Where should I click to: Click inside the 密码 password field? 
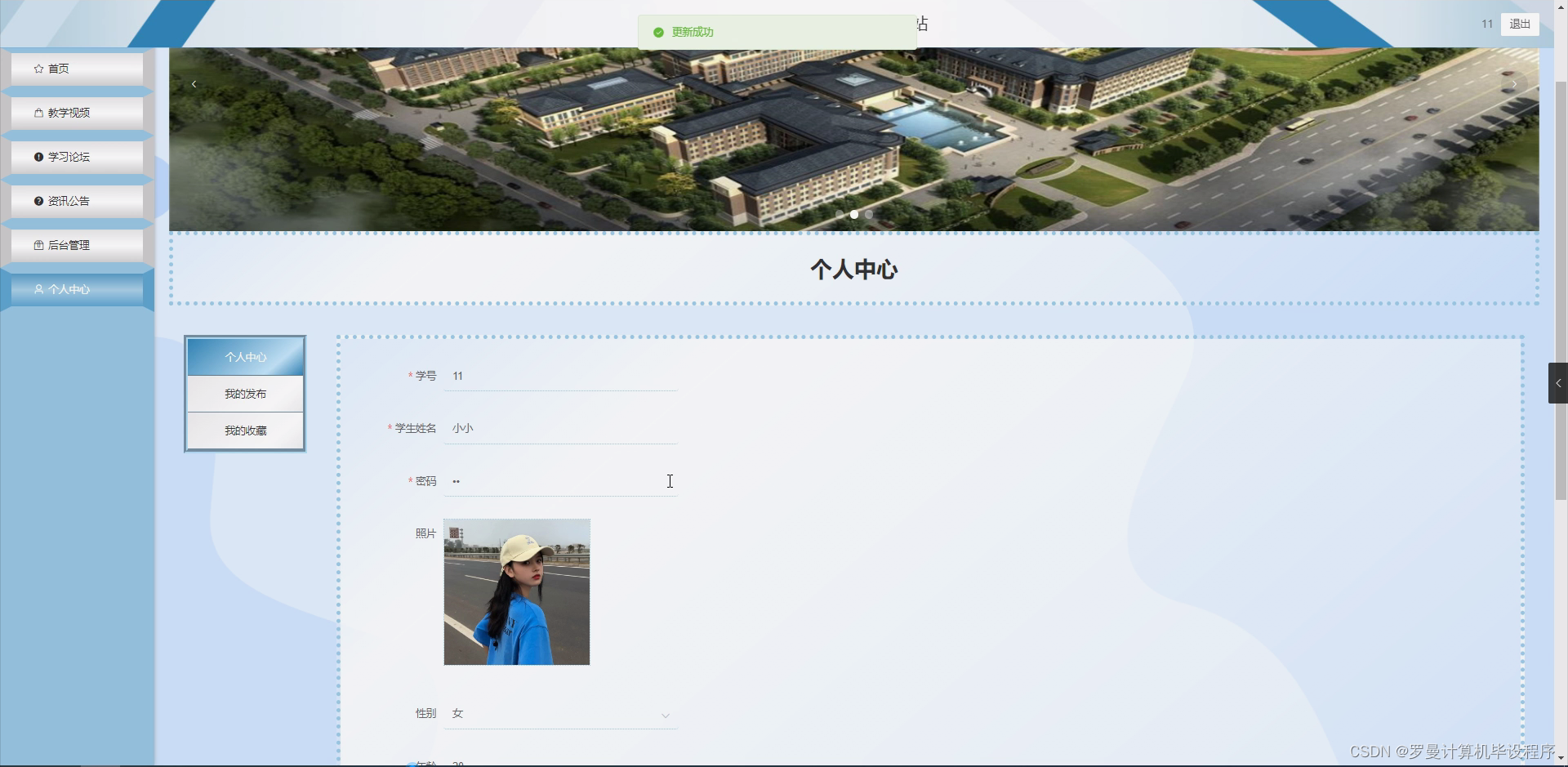(x=559, y=481)
